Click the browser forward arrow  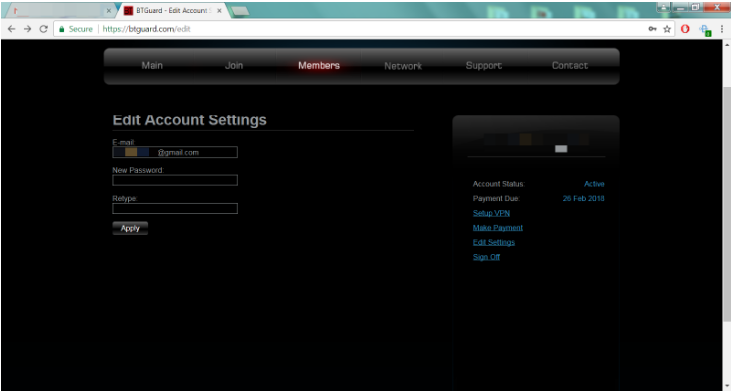28,29
